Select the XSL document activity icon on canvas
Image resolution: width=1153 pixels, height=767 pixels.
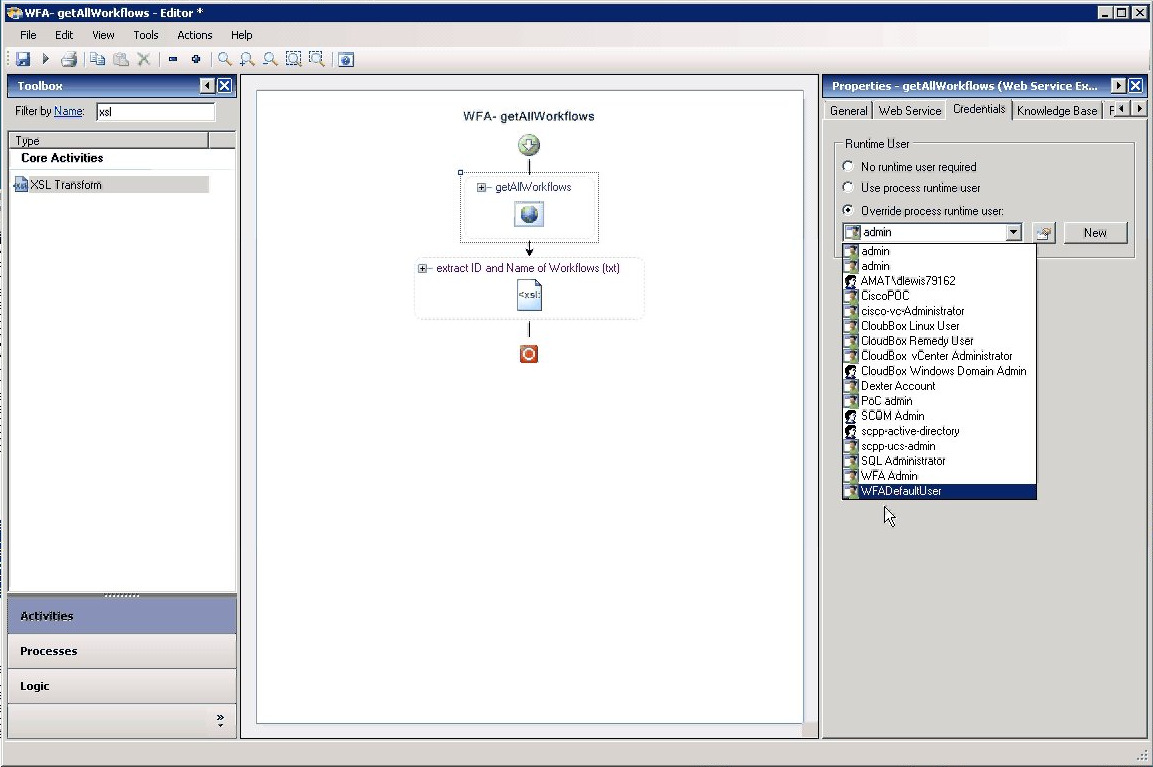pos(529,295)
